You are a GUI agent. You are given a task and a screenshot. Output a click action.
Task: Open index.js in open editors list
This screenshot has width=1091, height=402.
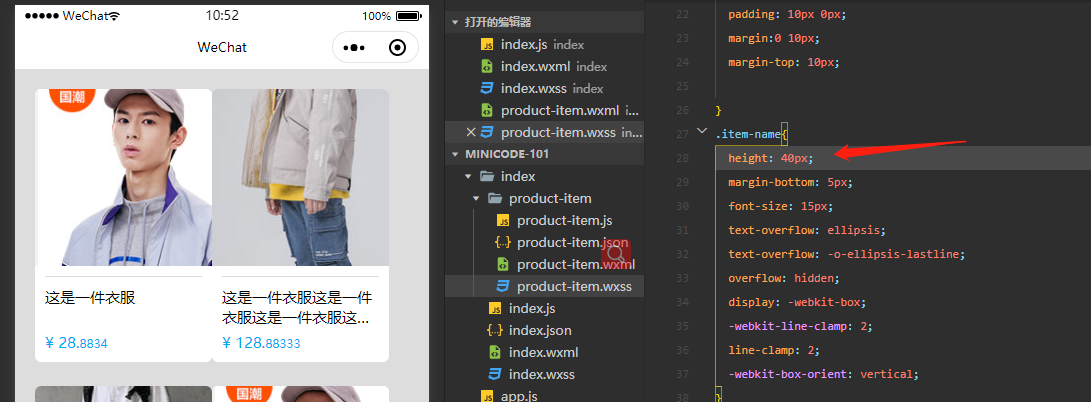coord(545,45)
